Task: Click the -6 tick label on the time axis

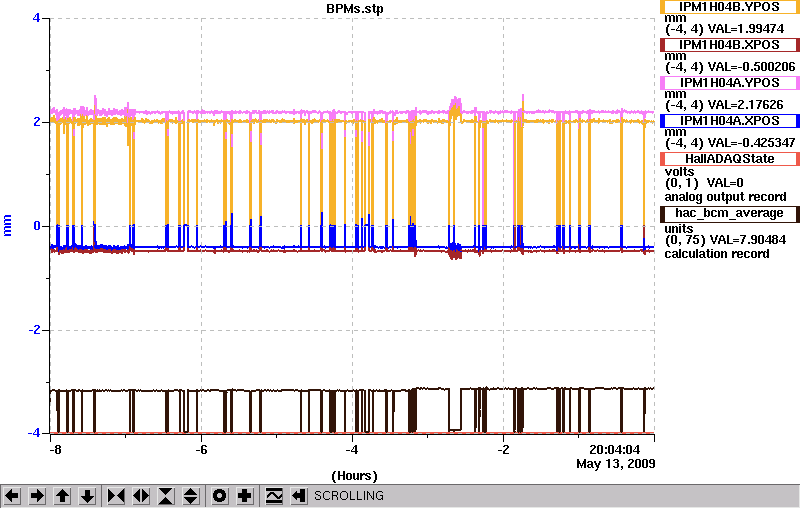Action: click(x=201, y=450)
